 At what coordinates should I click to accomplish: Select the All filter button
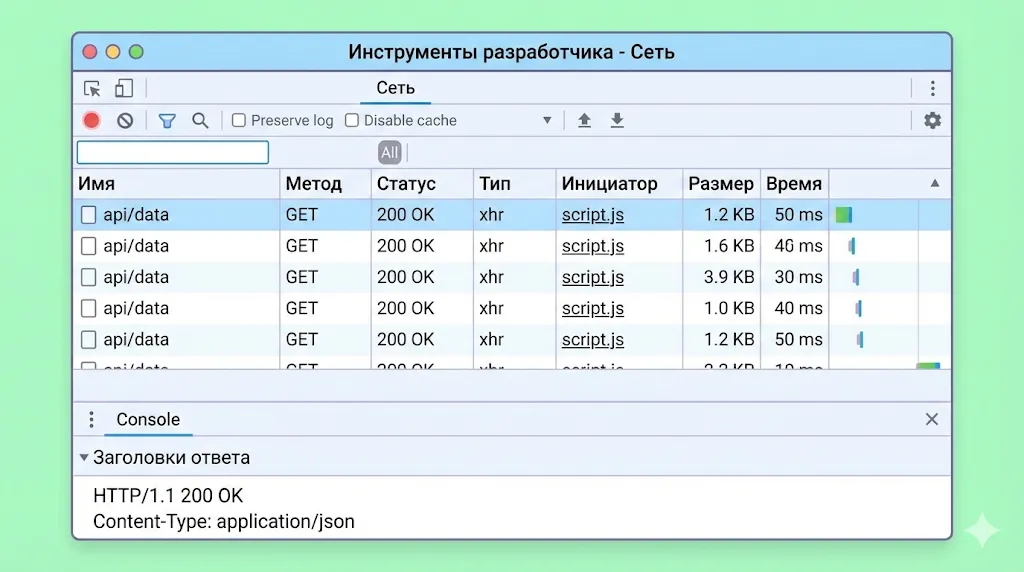point(390,153)
